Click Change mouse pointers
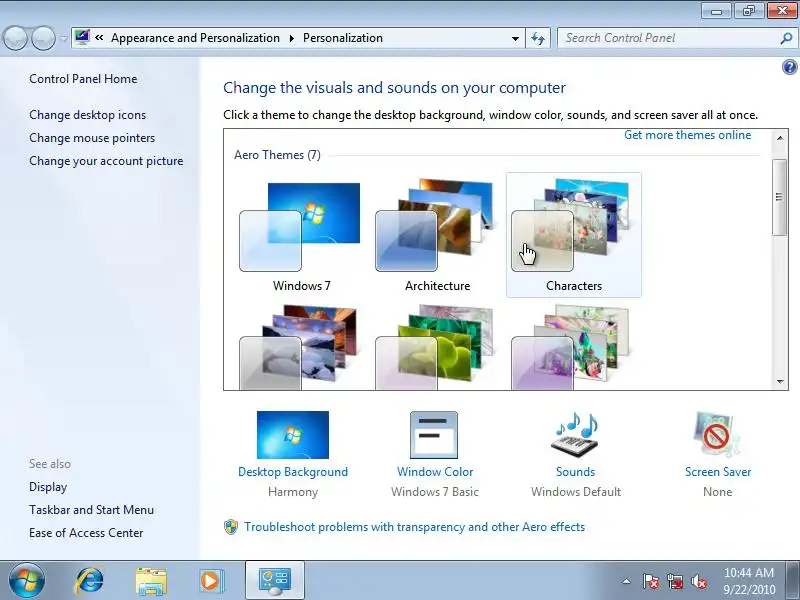Image resolution: width=800 pixels, height=600 pixels. coord(92,138)
